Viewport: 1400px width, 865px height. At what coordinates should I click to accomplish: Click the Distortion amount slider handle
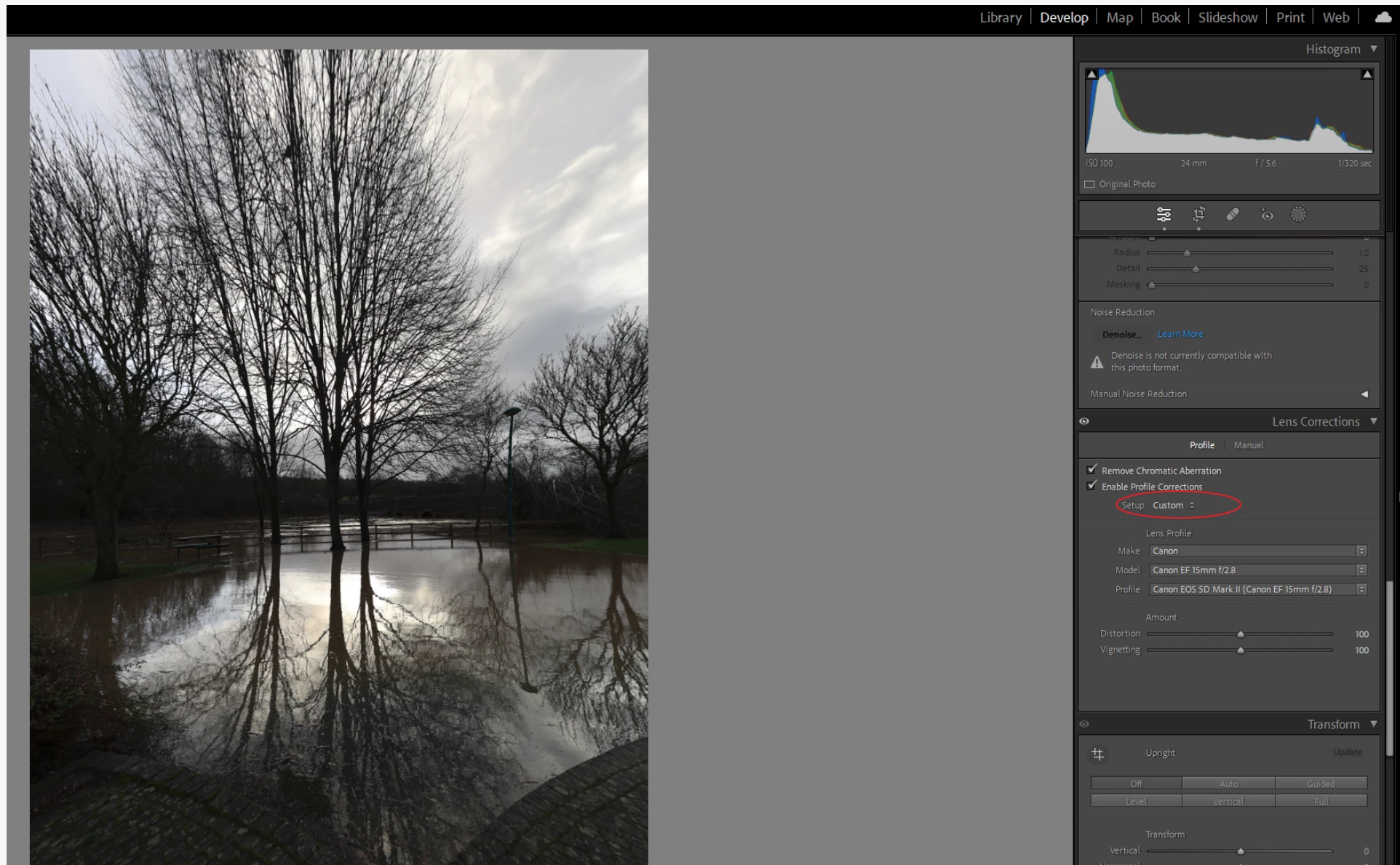(1241, 634)
